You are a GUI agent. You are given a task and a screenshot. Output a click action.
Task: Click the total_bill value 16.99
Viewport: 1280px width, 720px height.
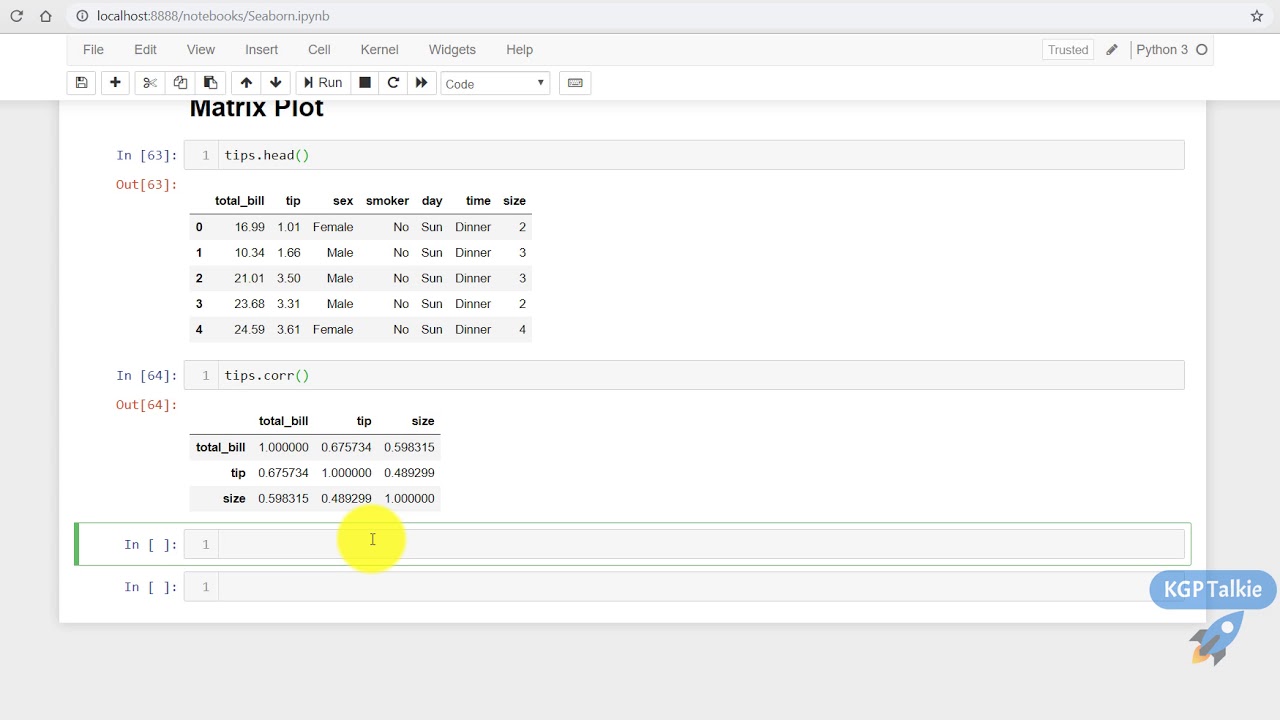pyautogui.click(x=250, y=227)
